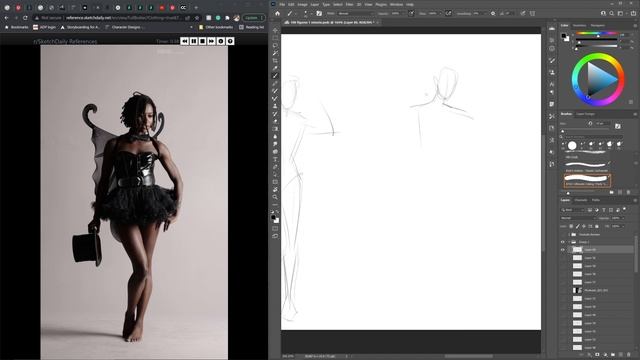640x360 pixels.
Task: Open symmetry paint options butterfly icon
Action: coord(532,13)
